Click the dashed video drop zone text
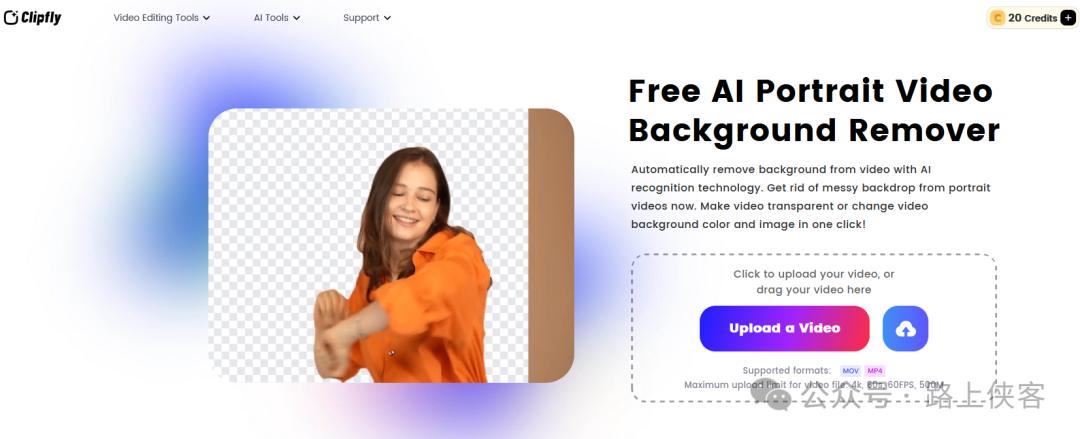The width and height of the screenshot is (1080, 439). pos(813,282)
